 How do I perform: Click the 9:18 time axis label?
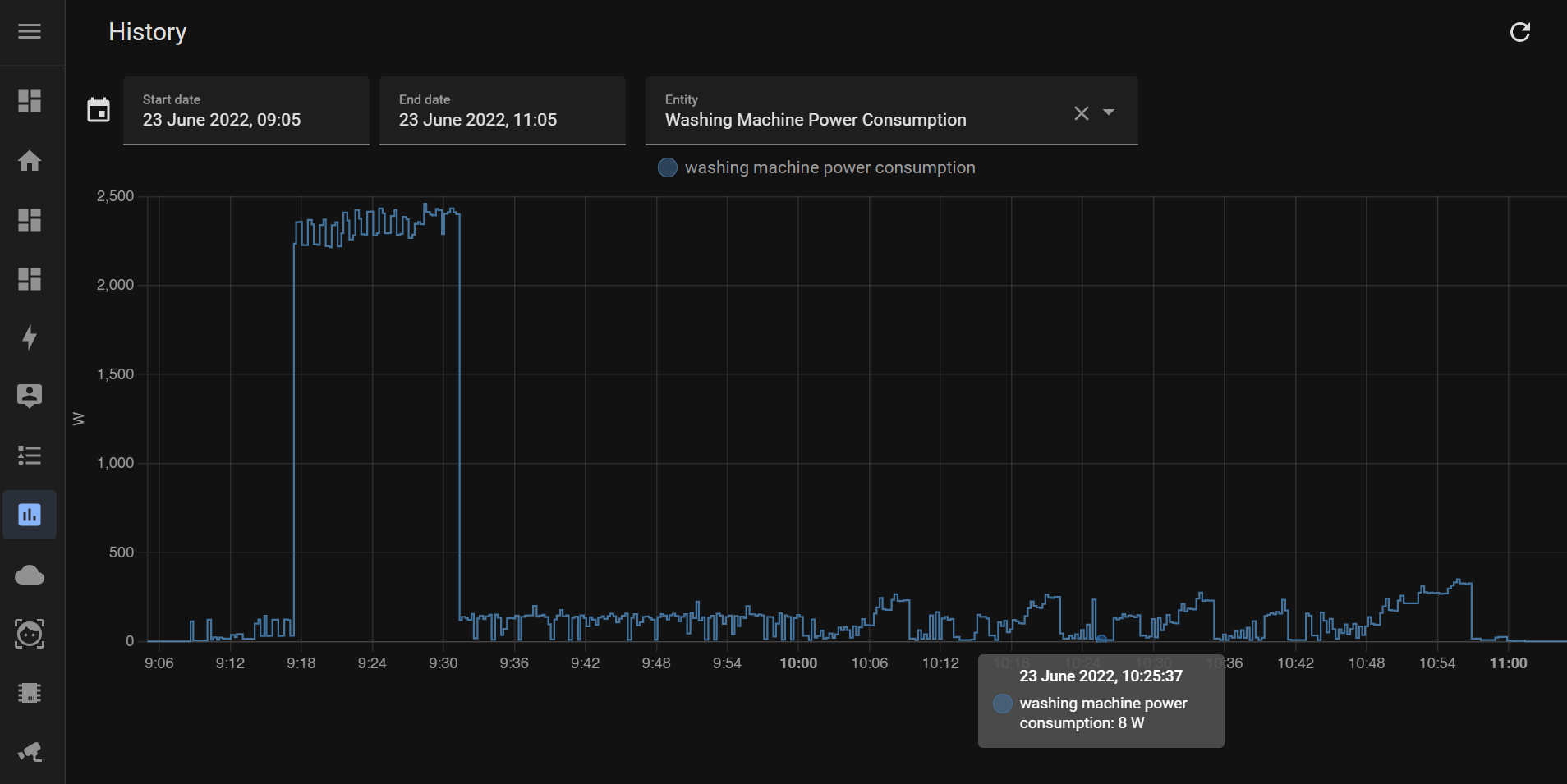(301, 663)
